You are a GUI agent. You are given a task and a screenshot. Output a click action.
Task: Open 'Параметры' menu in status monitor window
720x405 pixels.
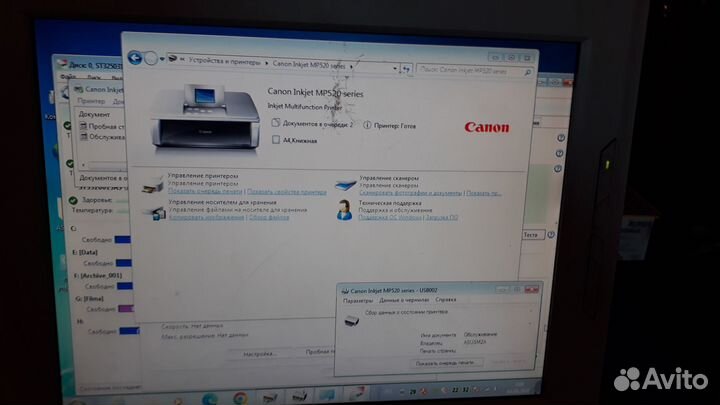358,301
